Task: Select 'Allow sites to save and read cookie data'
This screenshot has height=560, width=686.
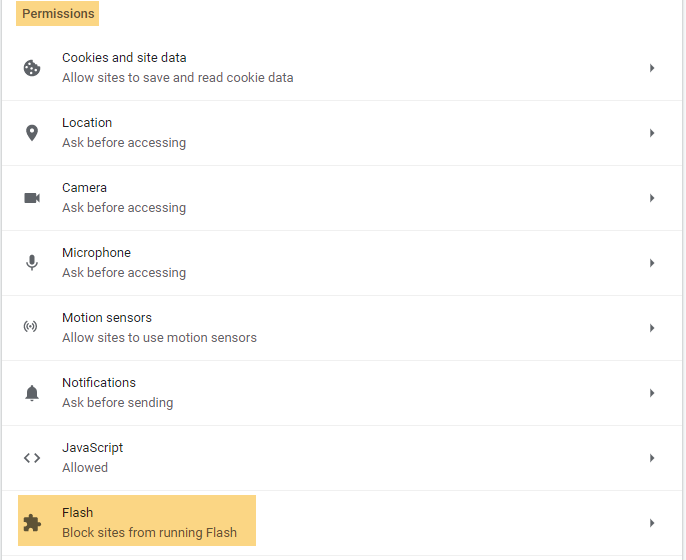Action: pos(177,78)
